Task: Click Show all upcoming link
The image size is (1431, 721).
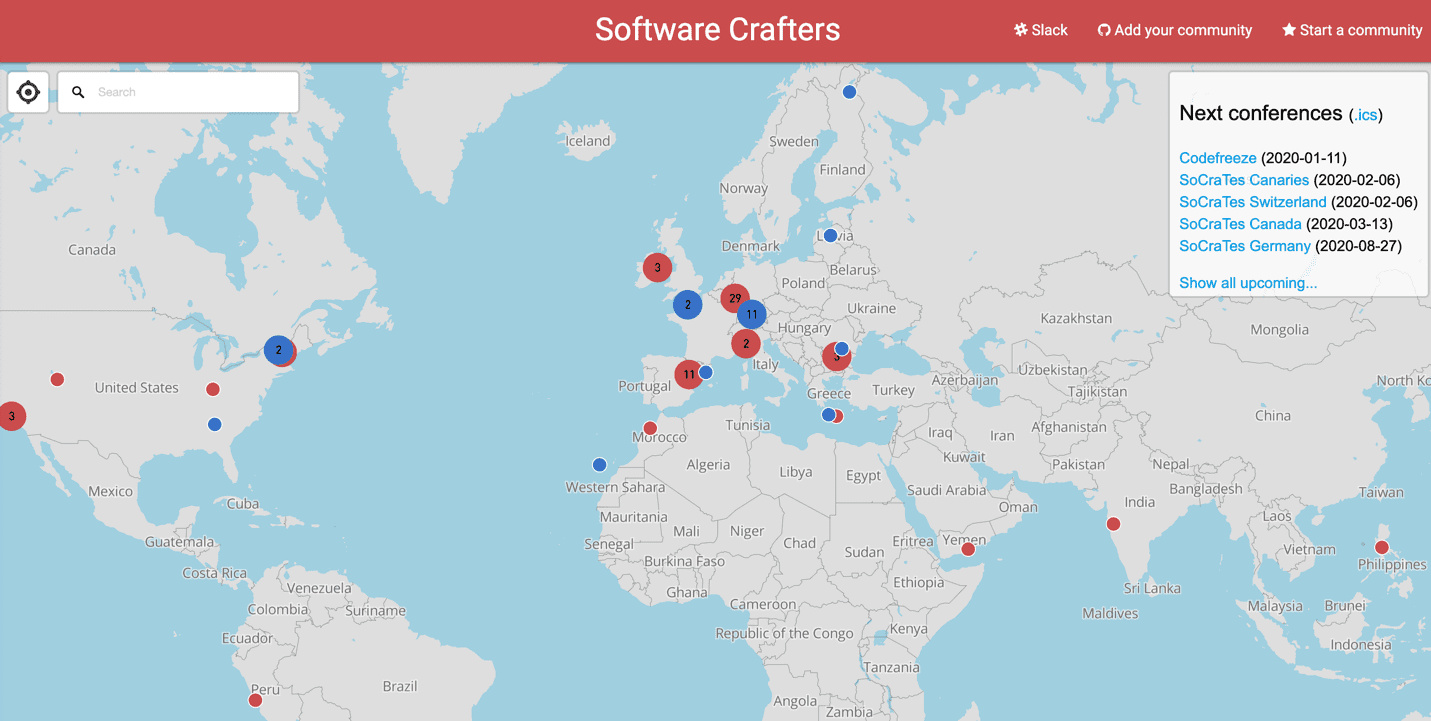Action: point(1248,283)
